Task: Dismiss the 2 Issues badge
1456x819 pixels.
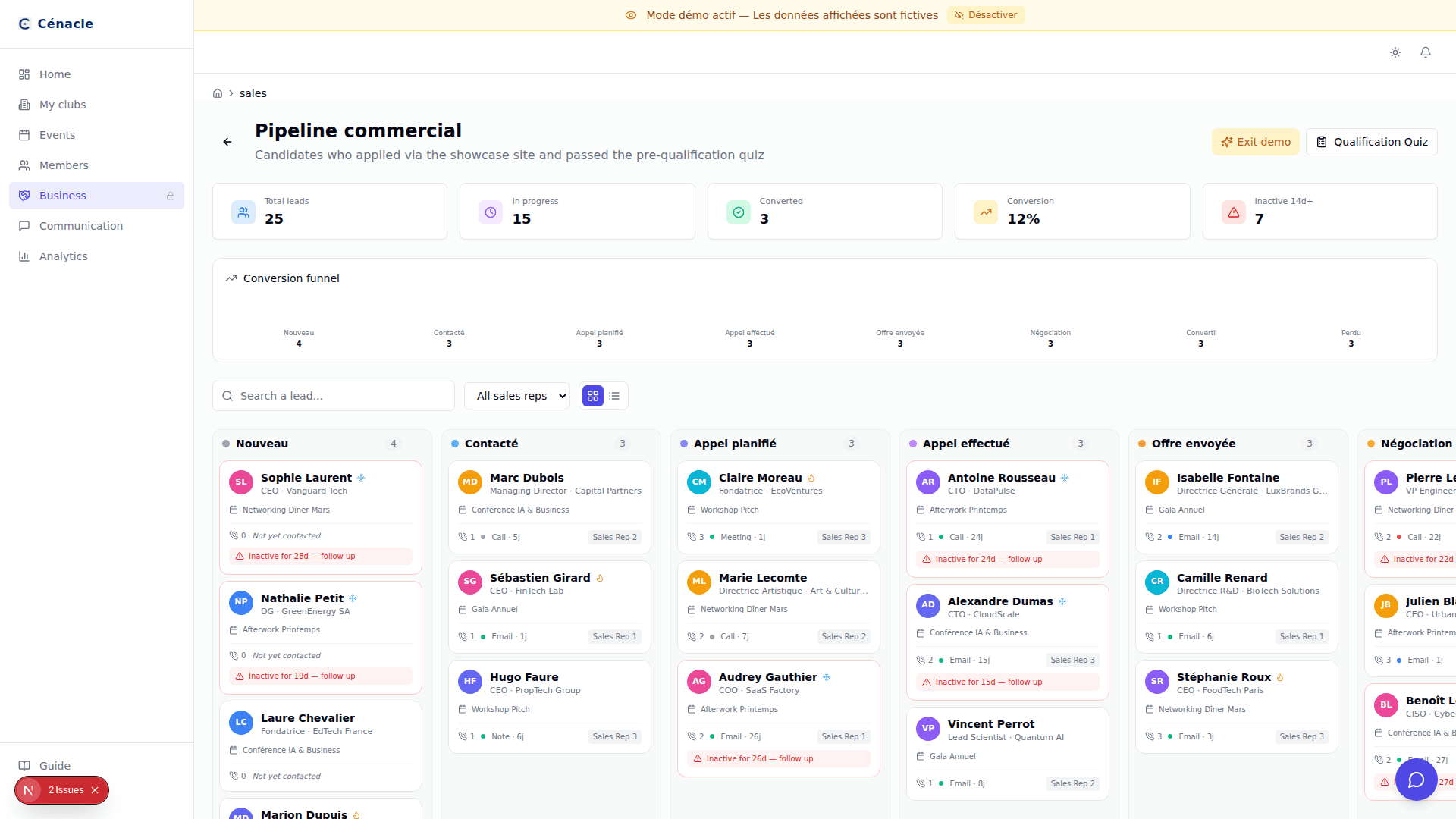Action: coord(95,789)
